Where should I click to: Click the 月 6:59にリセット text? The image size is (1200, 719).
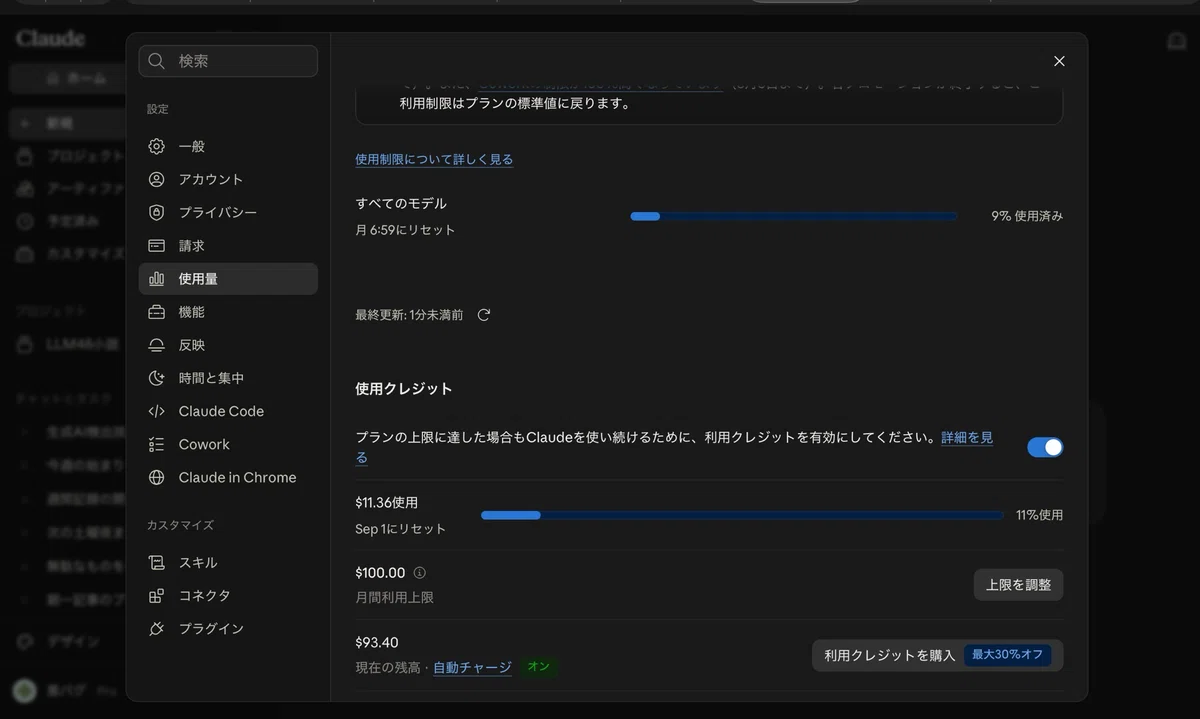405,230
